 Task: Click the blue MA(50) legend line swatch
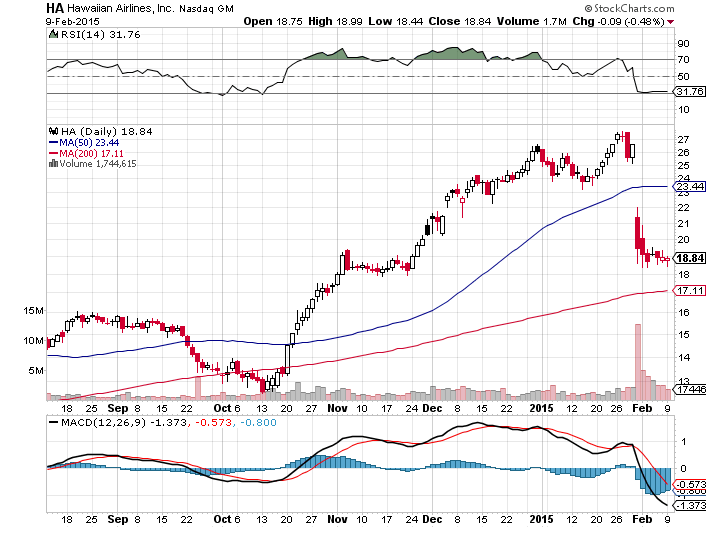[53, 143]
